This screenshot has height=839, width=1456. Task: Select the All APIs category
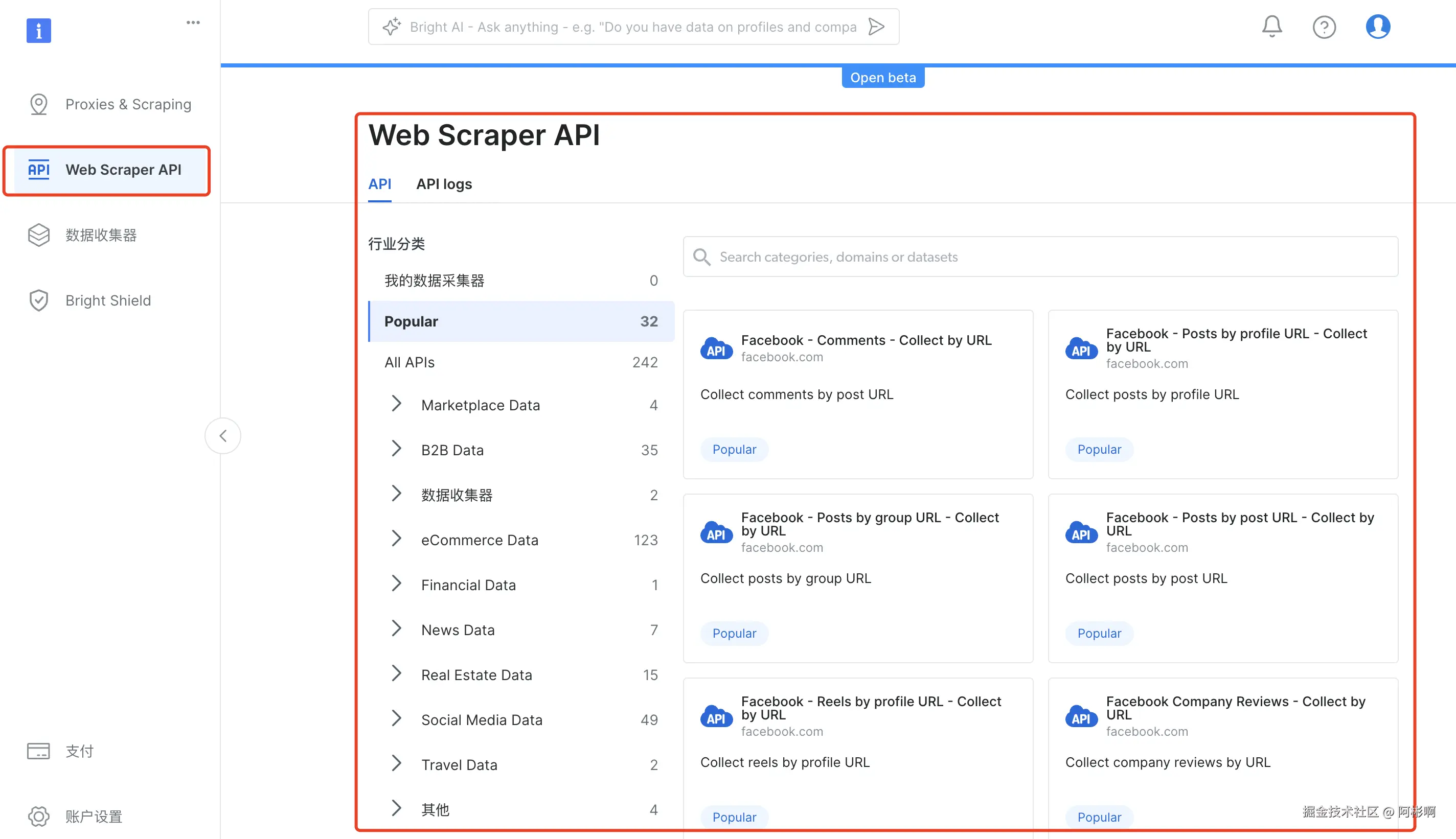pos(409,362)
